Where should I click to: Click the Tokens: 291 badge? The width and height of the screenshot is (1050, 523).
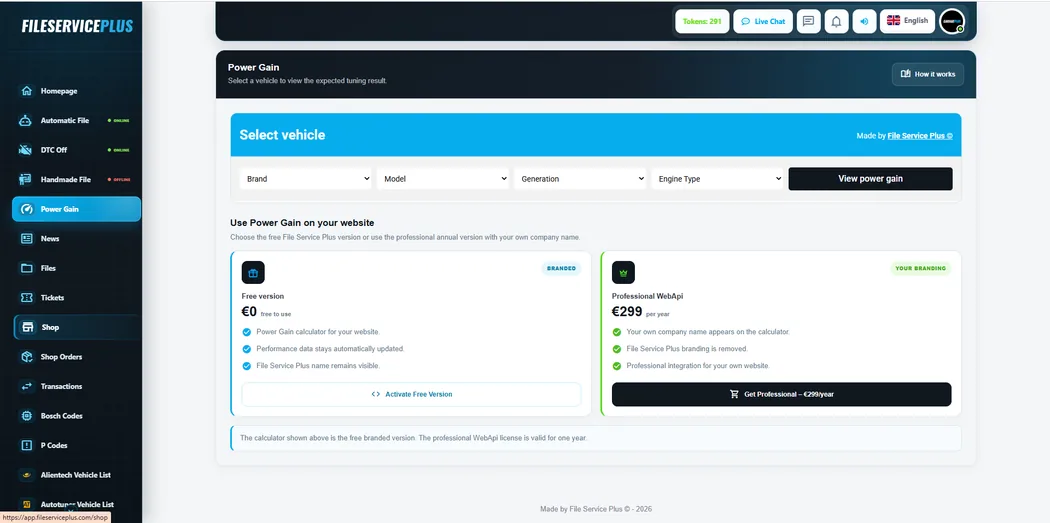click(x=702, y=21)
